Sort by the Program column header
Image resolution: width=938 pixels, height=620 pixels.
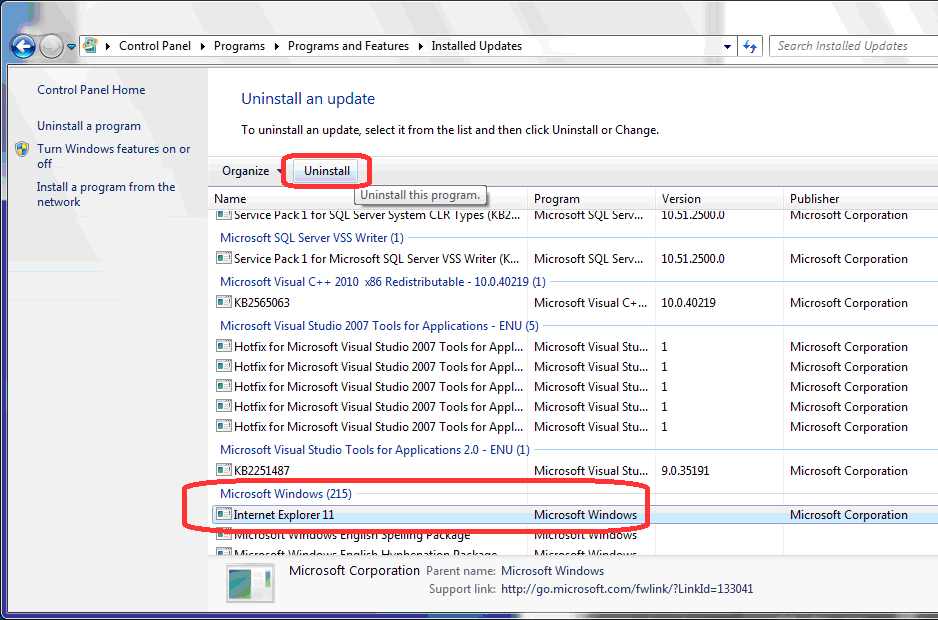tap(591, 199)
